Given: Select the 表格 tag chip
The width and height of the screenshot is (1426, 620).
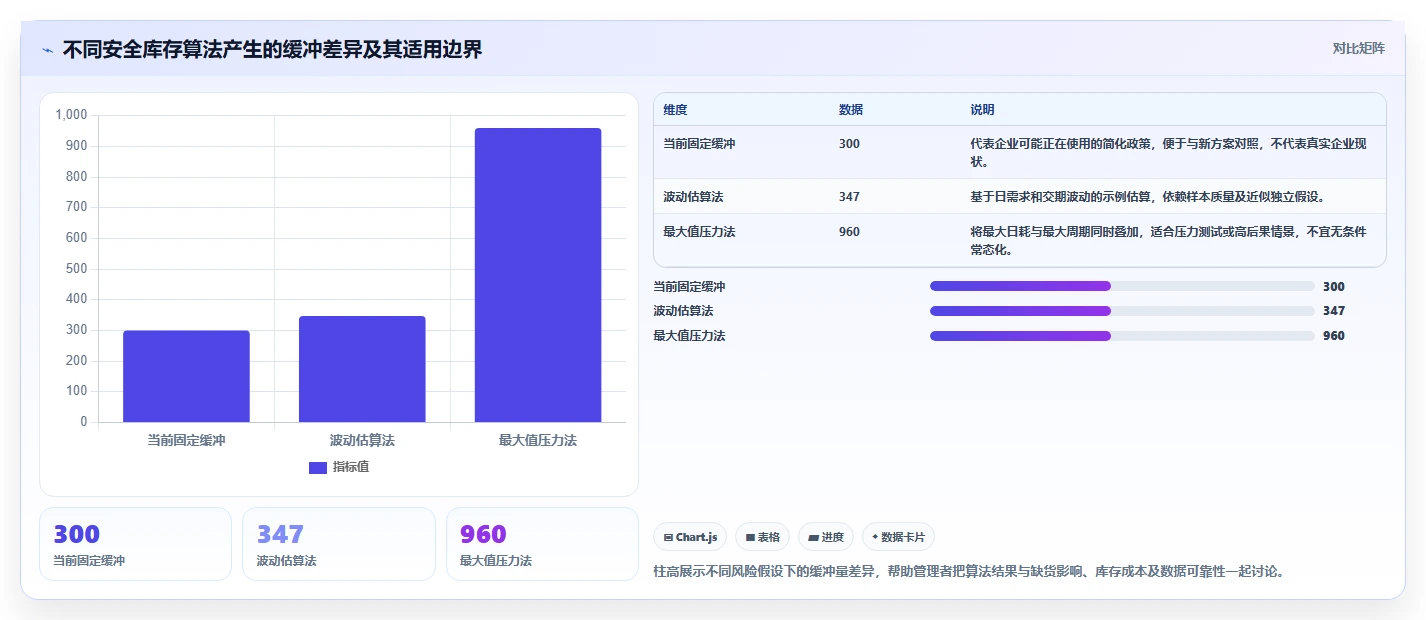Looking at the screenshot, I should point(762,537).
